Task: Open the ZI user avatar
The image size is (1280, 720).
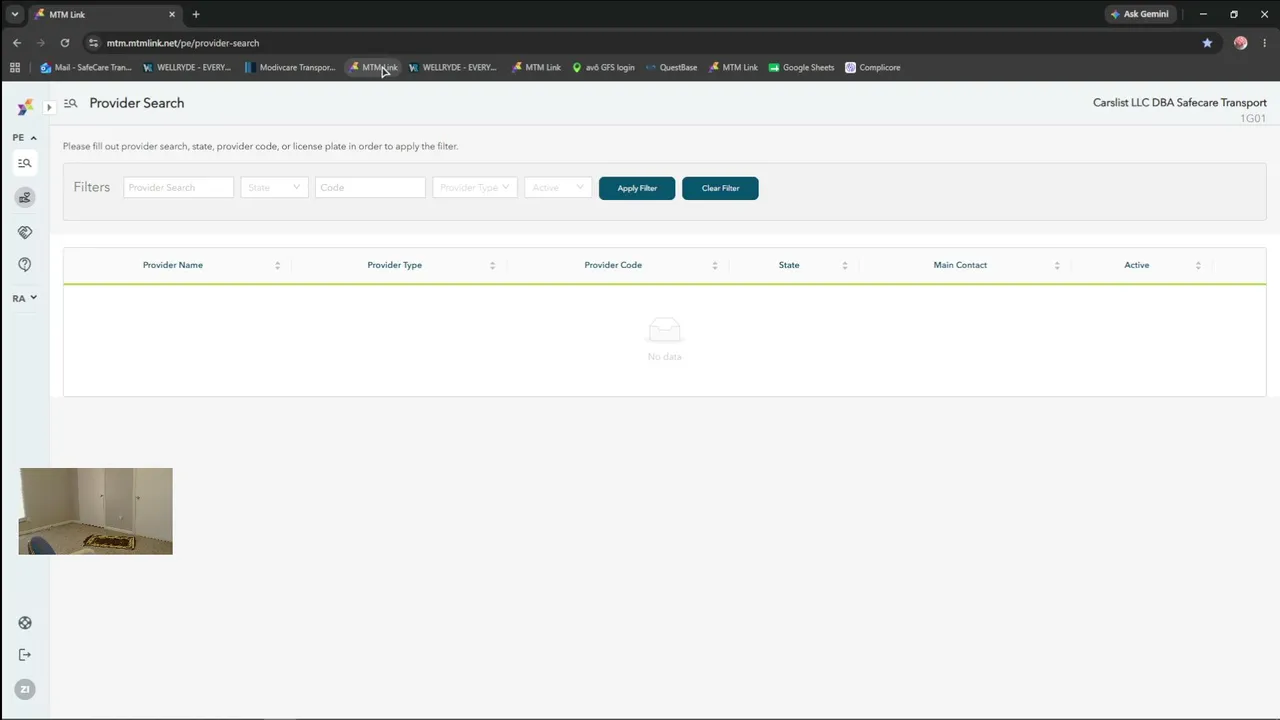Action: [25, 689]
